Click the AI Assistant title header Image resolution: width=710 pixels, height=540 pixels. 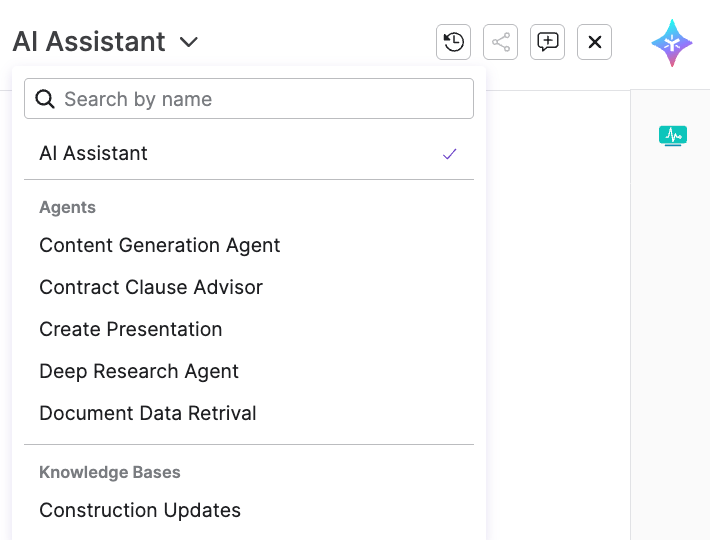pos(89,42)
